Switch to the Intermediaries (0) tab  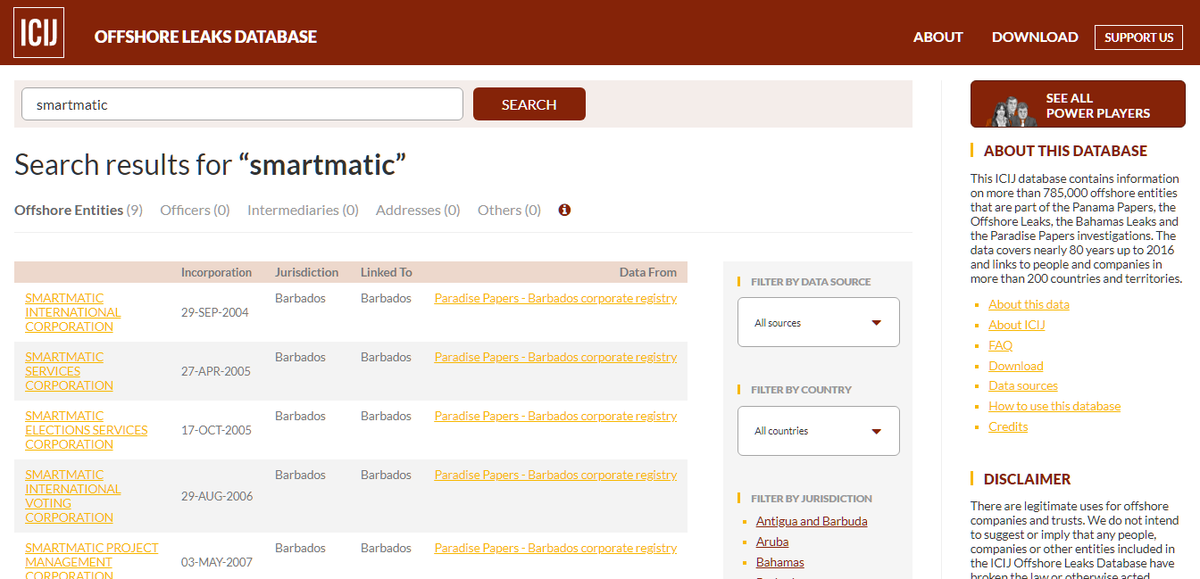coord(303,210)
